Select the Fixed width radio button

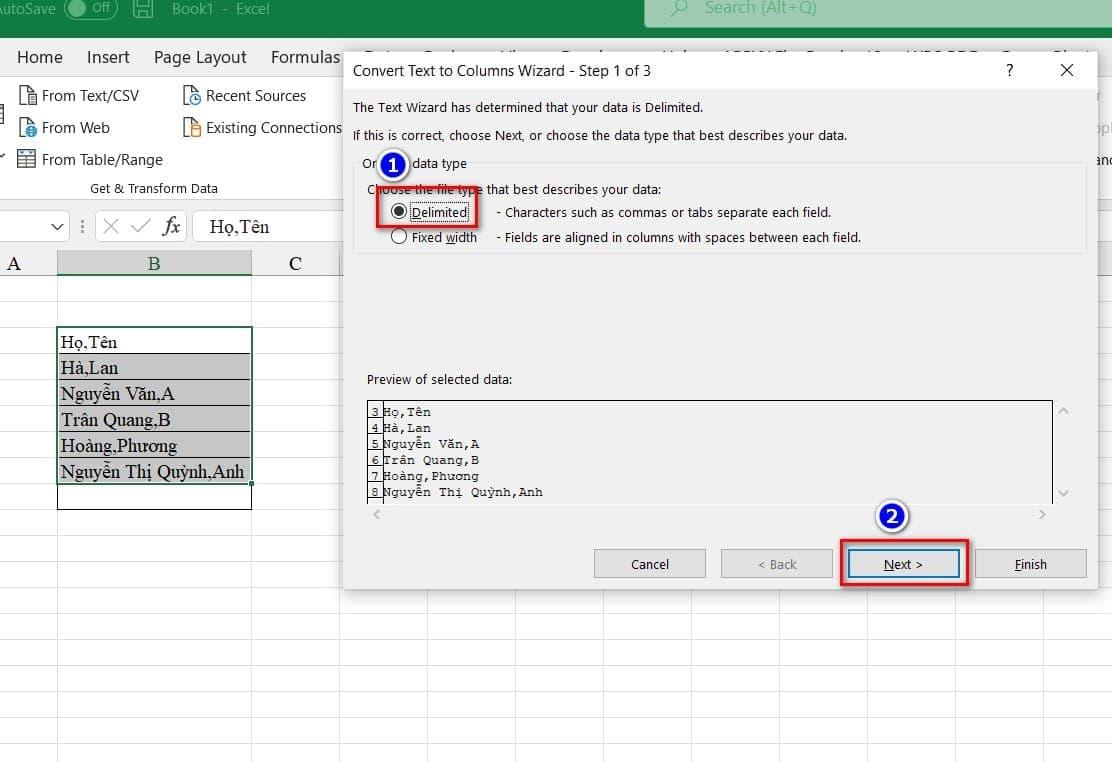tap(400, 238)
